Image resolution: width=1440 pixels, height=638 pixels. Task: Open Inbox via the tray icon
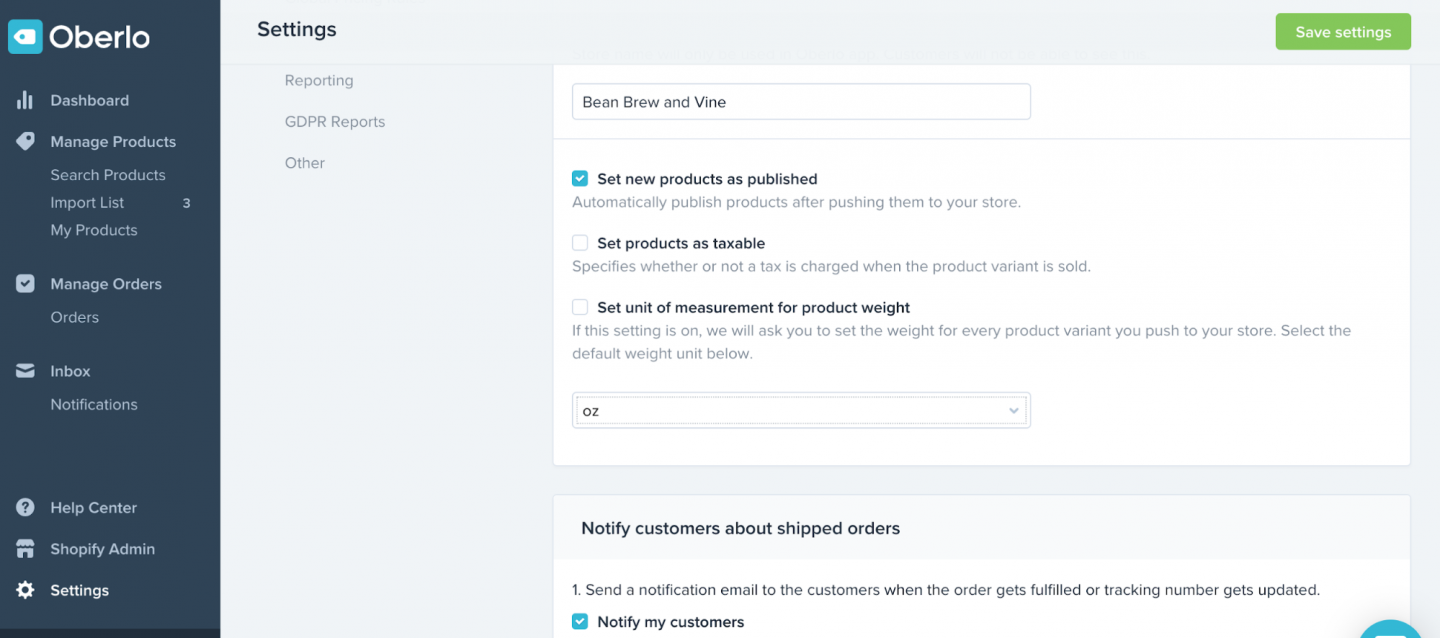pyautogui.click(x=25, y=371)
